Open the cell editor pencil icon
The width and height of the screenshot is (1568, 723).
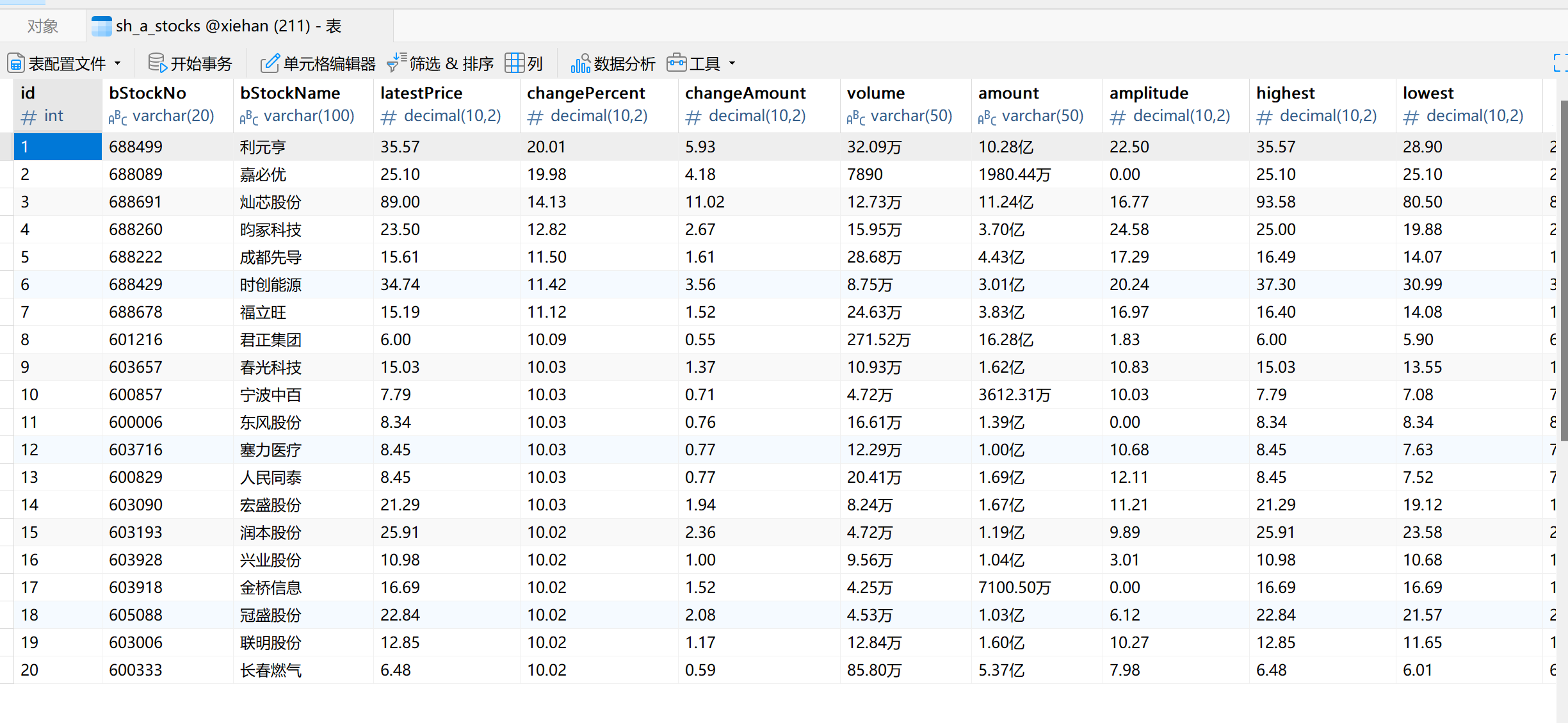click(270, 63)
